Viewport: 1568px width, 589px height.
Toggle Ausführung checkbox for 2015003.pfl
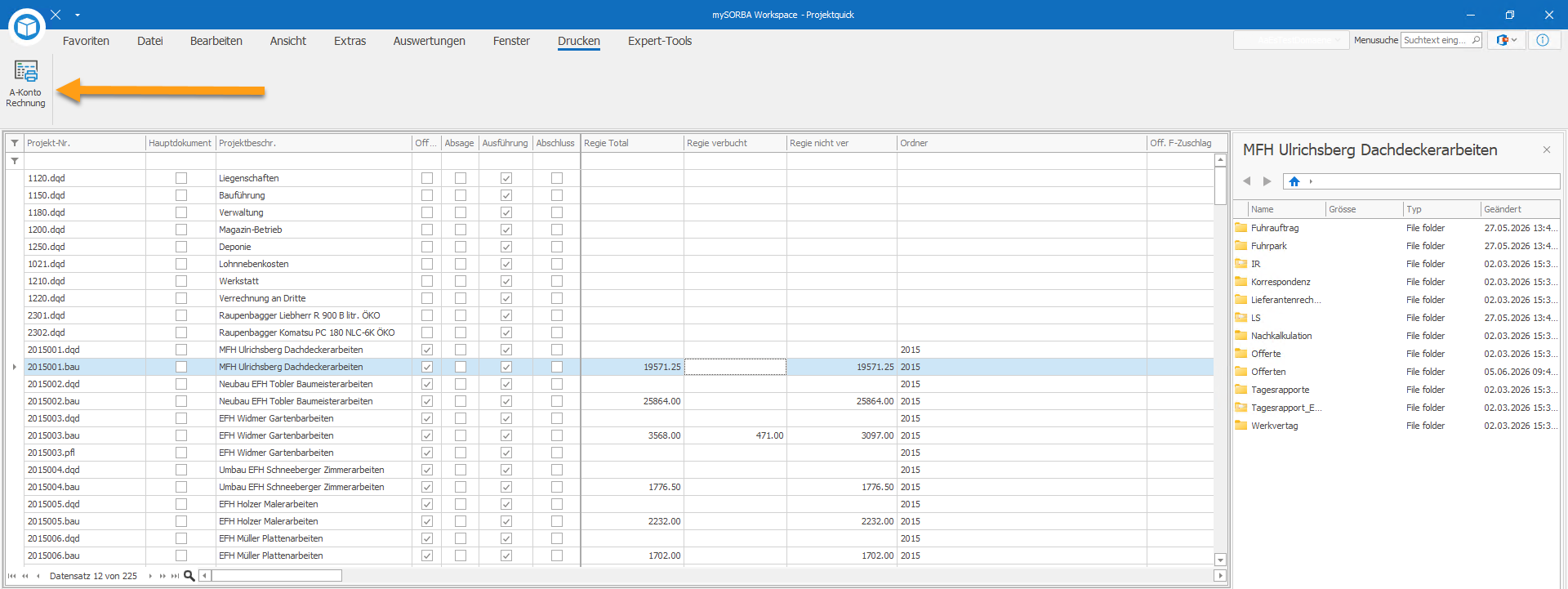pyautogui.click(x=506, y=453)
